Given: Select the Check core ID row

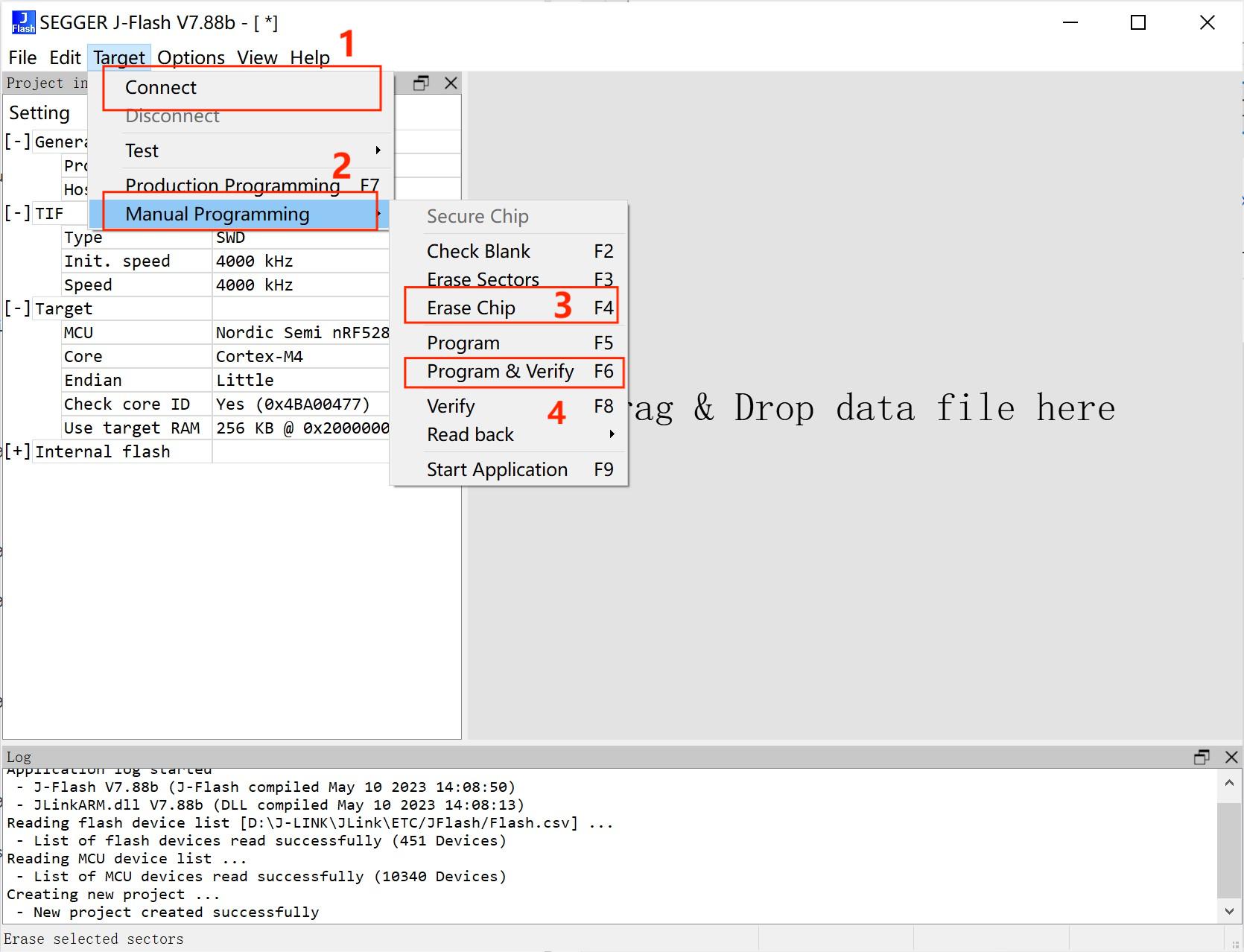Looking at the screenshot, I should 226,404.
